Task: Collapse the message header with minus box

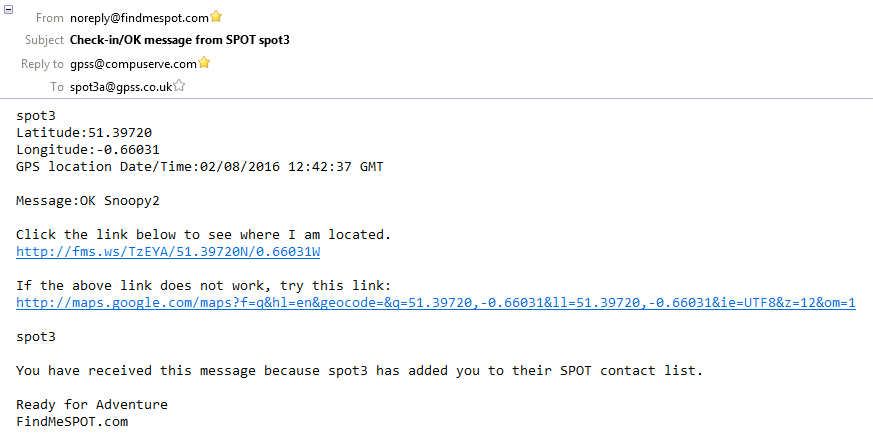Action: [9, 8]
